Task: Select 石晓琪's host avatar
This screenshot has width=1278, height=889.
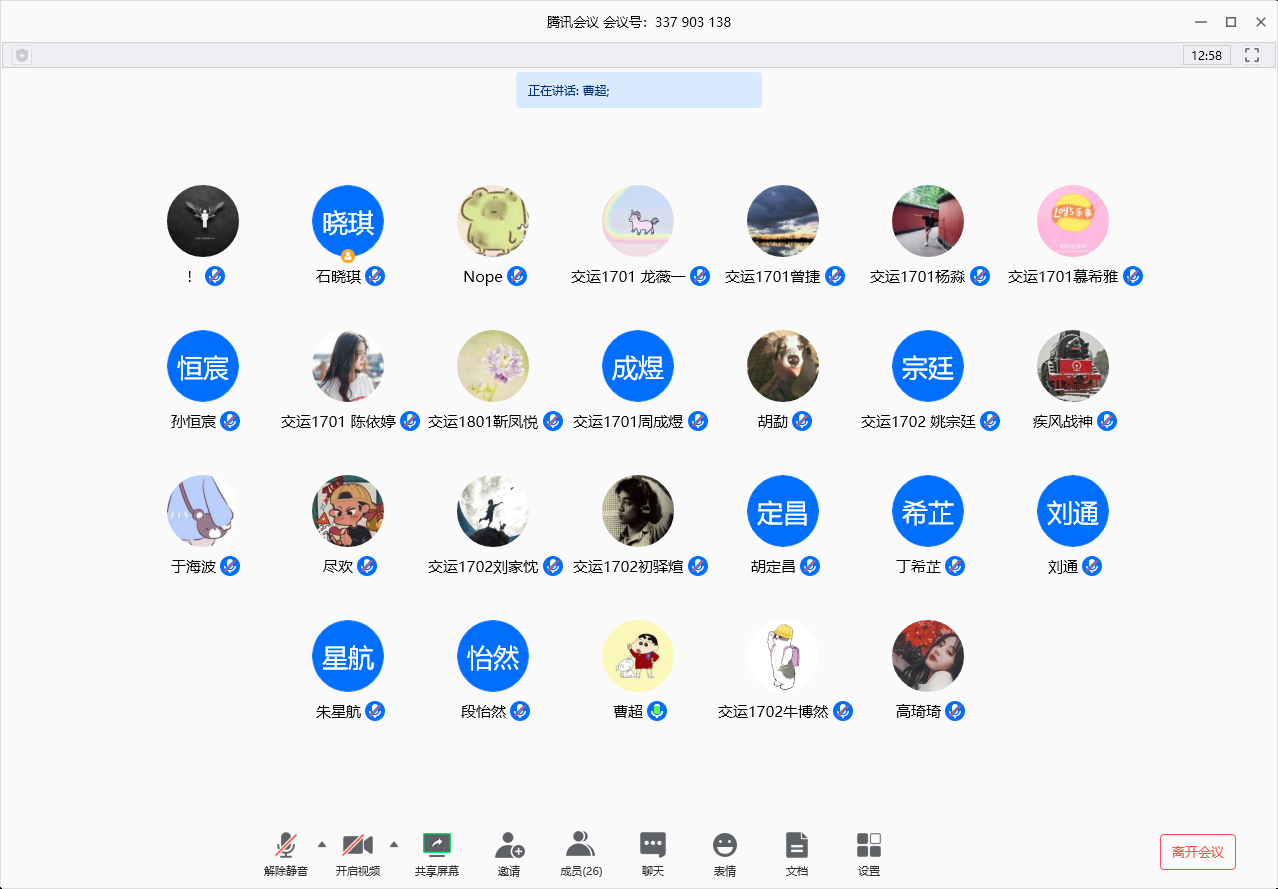Action: coord(348,221)
